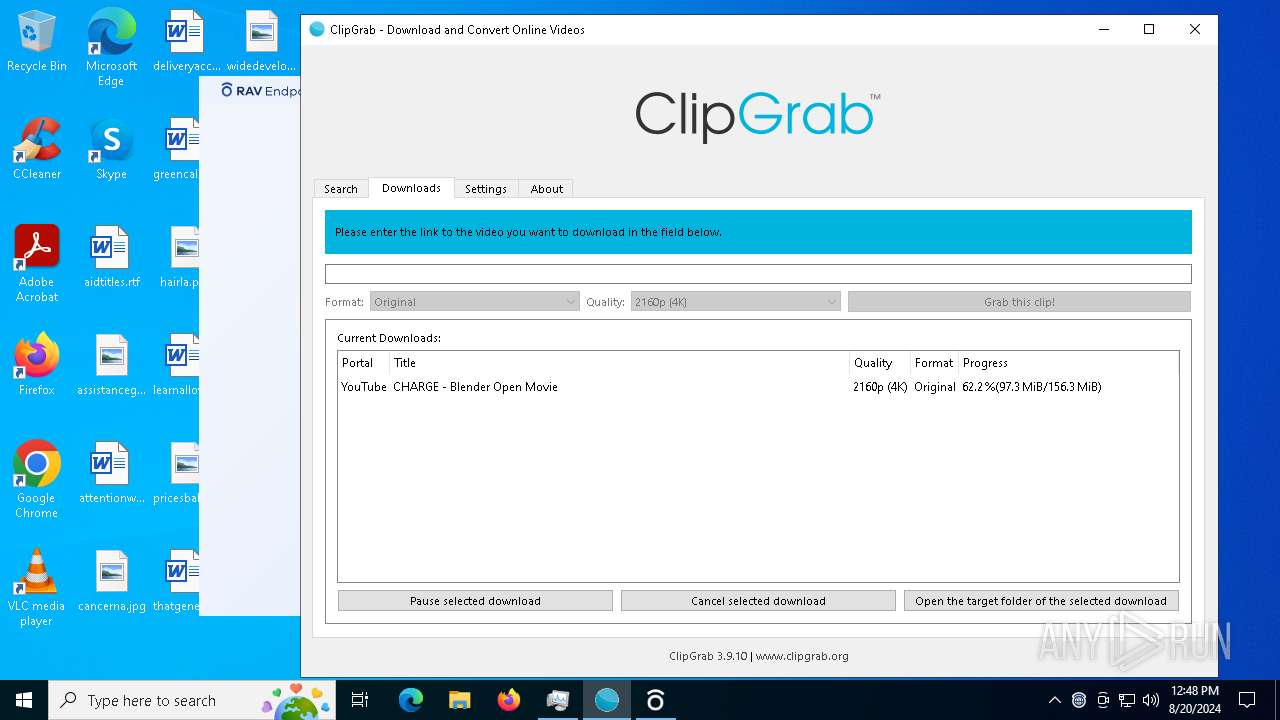Open Task View on the taskbar
Image resolution: width=1280 pixels, height=720 pixels.
click(360, 700)
